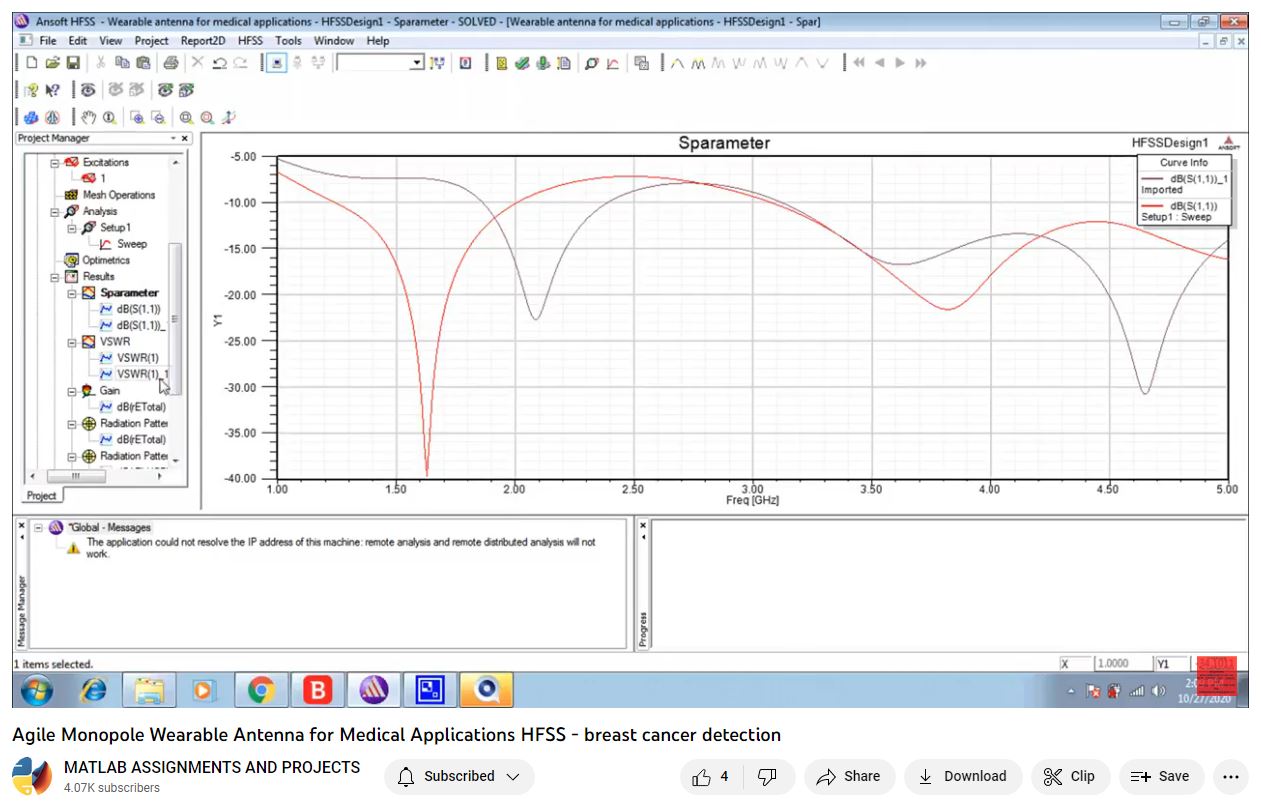Collapse the Sparameter tree node
Screen dimensions: 1261x811
click(72, 293)
